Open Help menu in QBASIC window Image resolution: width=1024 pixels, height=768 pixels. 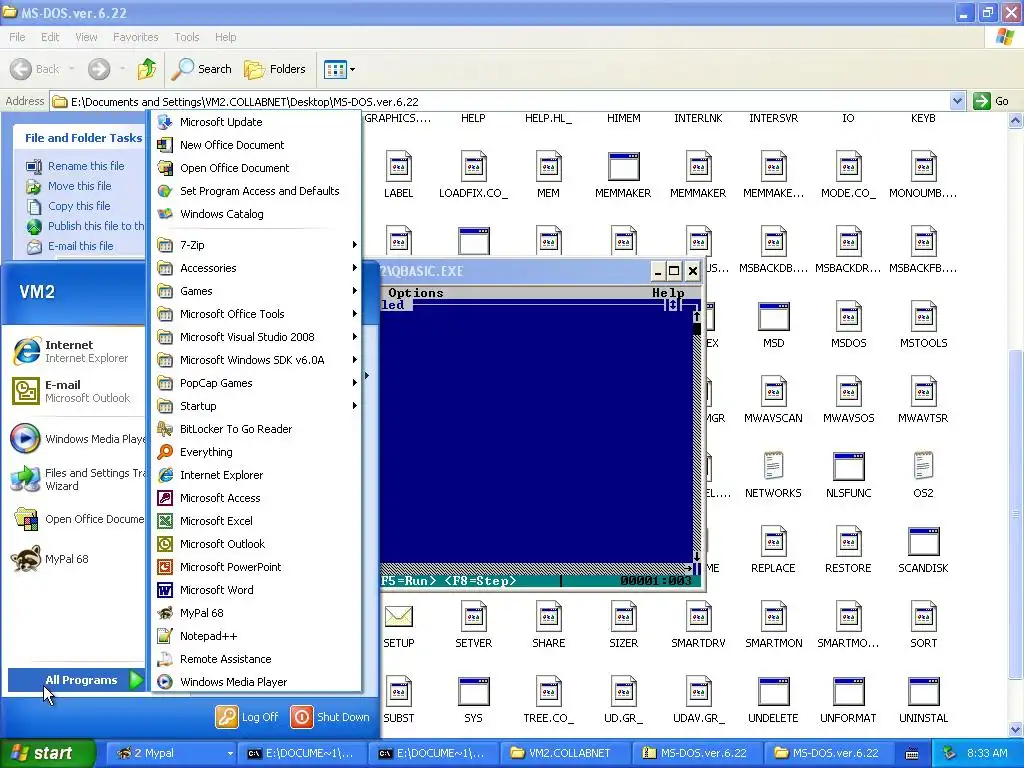point(667,293)
